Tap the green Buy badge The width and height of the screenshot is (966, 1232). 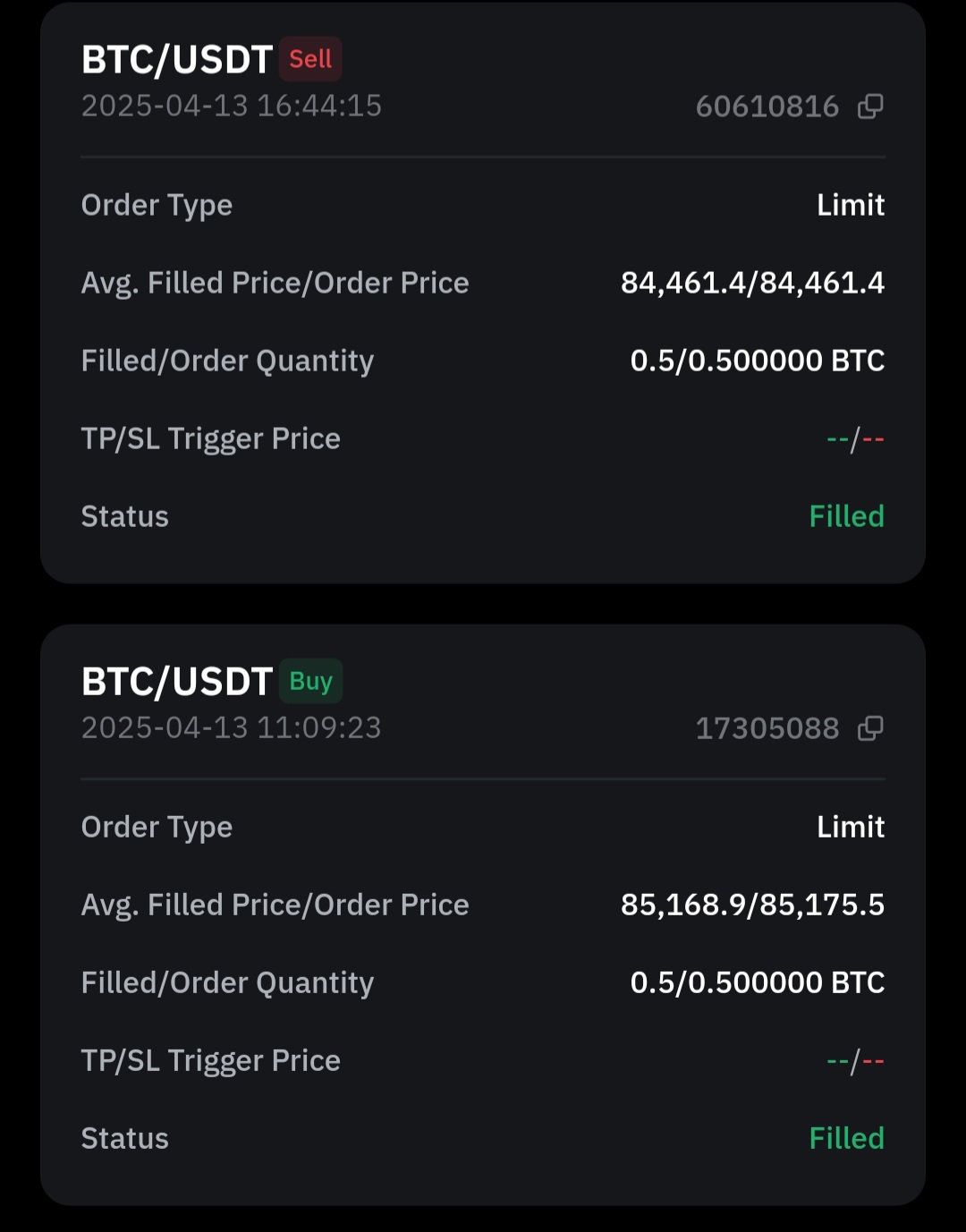[x=310, y=682]
